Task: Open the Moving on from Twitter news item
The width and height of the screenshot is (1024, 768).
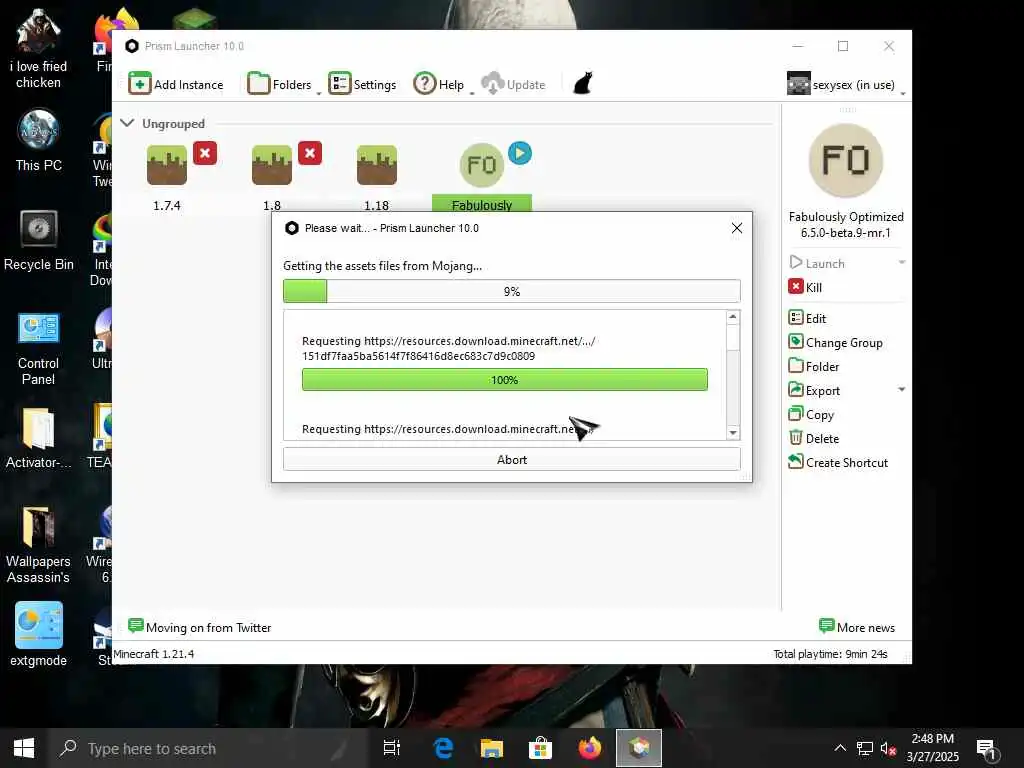Action: click(200, 627)
